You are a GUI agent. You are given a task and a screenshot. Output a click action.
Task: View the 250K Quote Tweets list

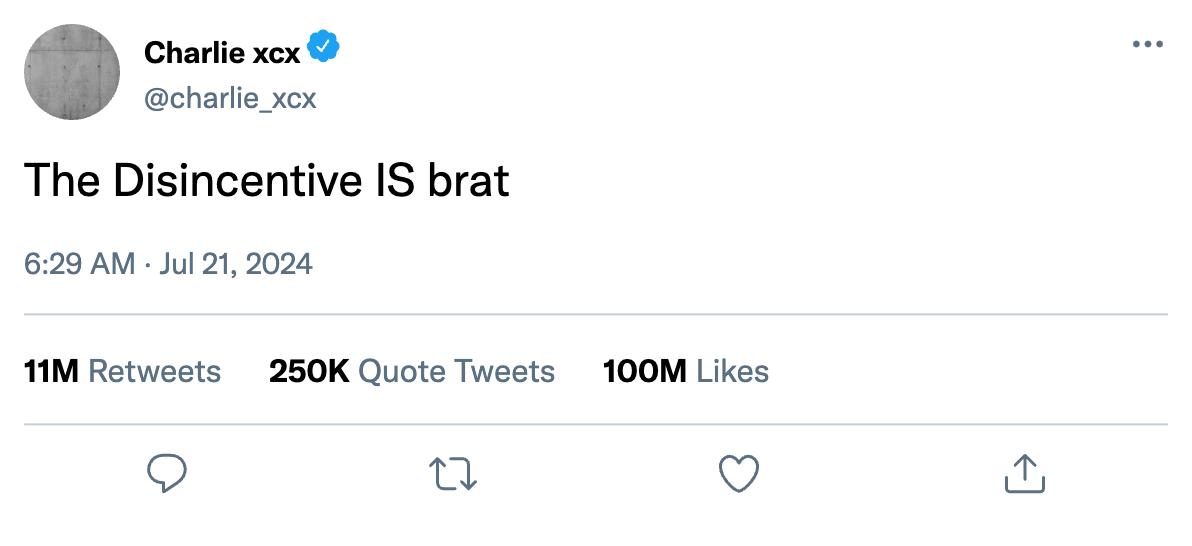[412, 372]
